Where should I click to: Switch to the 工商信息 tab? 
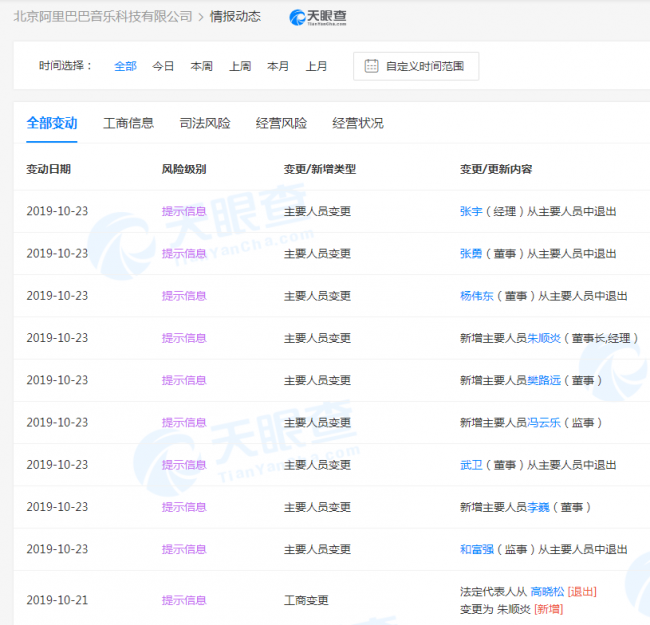[129, 123]
